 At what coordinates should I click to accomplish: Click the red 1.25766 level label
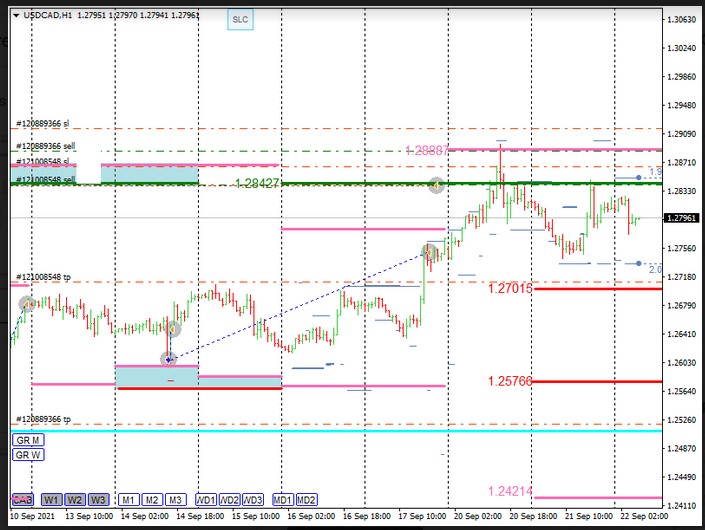click(510, 381)
